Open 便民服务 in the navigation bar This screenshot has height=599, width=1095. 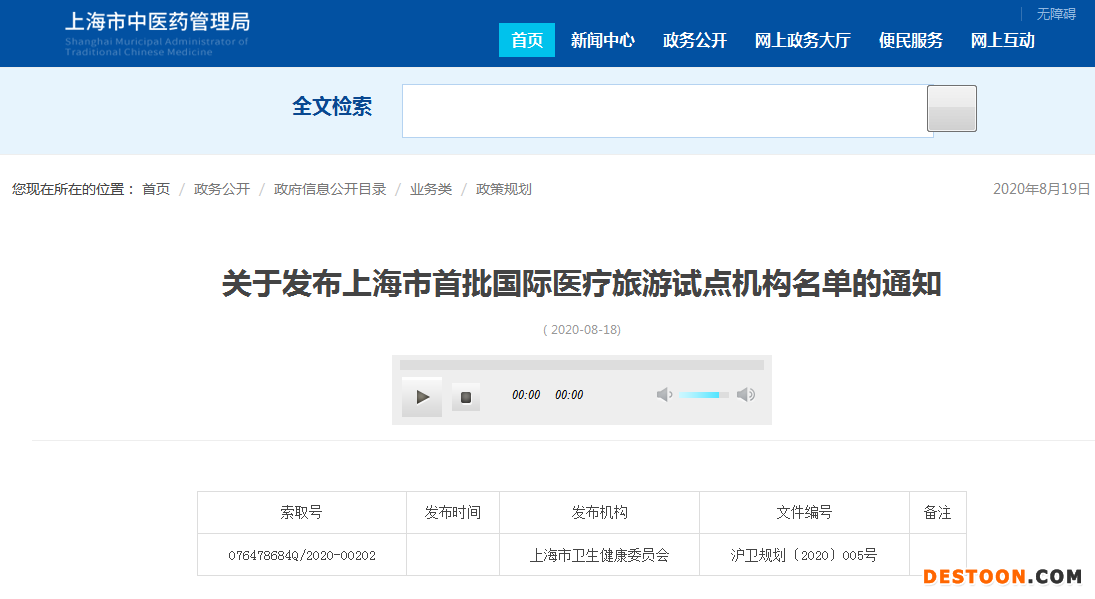point(910,40)
